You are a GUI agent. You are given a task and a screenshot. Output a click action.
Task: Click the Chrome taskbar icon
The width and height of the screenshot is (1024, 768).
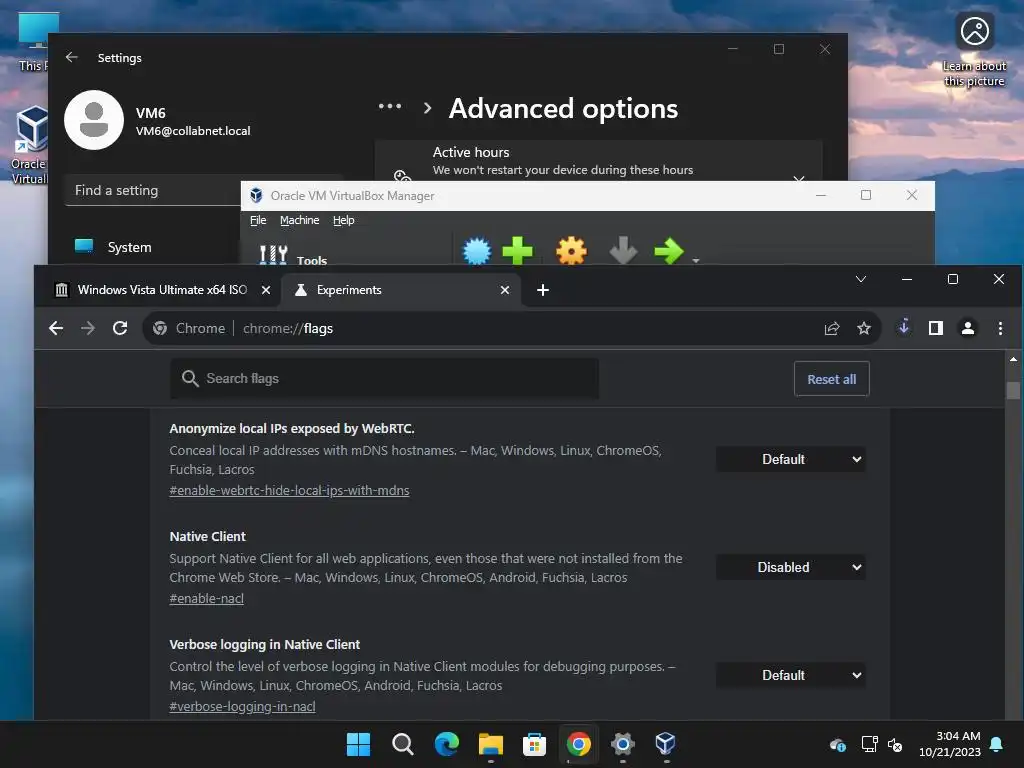click(x=579, y=744)
